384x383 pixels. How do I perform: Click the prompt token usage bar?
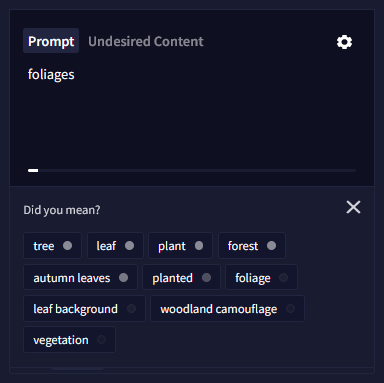pos(192,170)
